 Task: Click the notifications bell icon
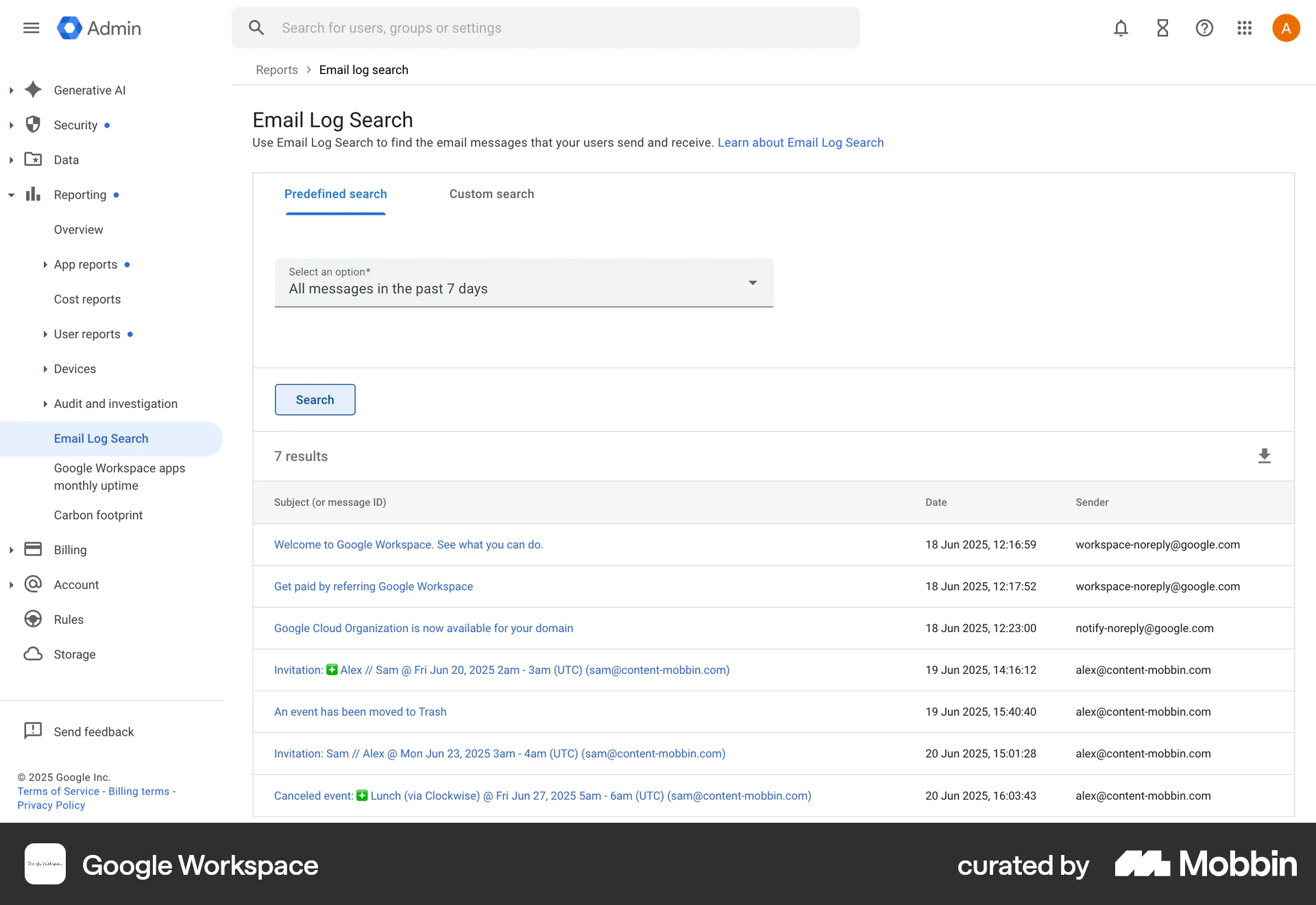tap(1120, 28)
